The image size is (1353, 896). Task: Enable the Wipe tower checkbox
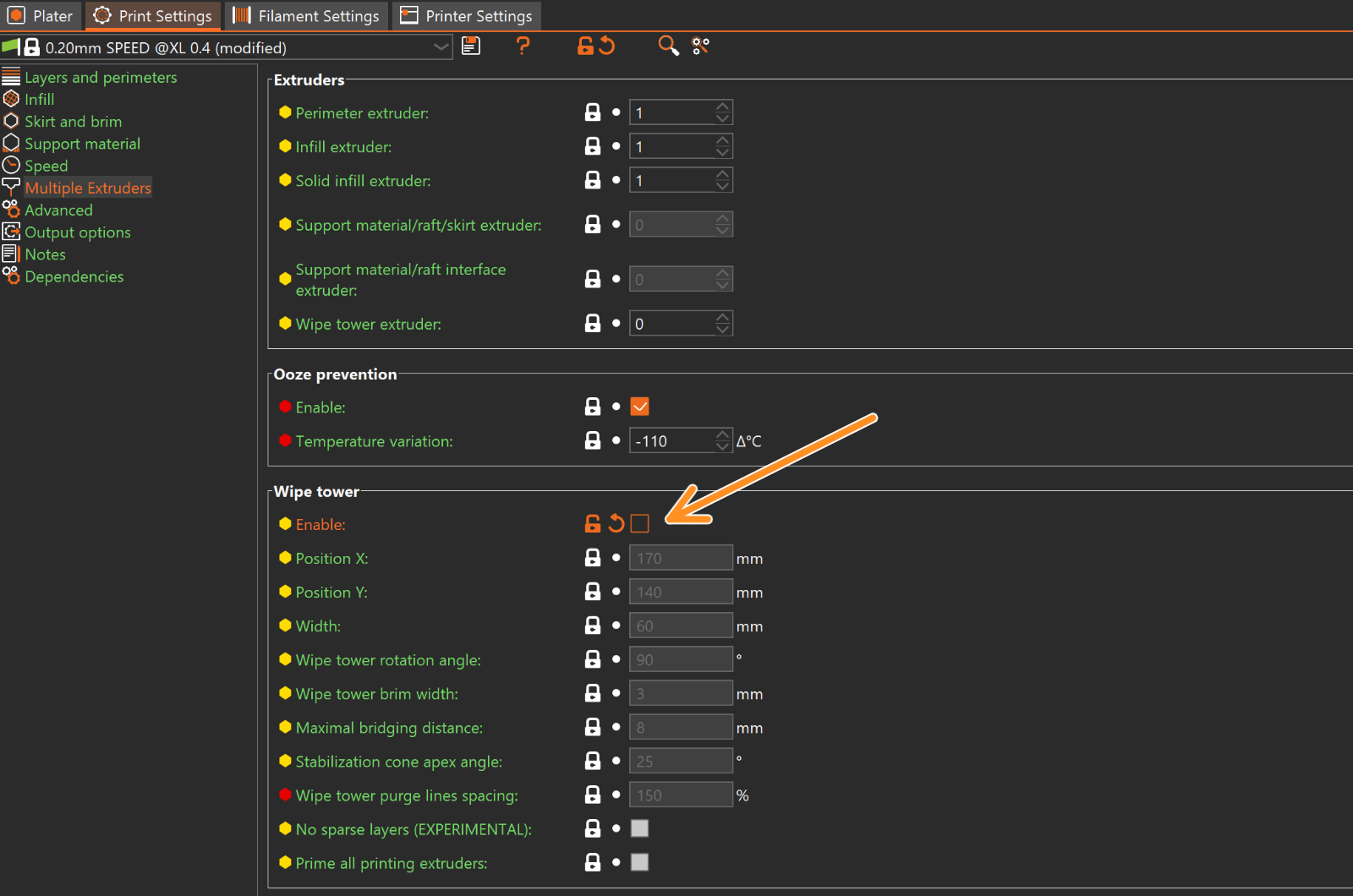coord(640,524)
